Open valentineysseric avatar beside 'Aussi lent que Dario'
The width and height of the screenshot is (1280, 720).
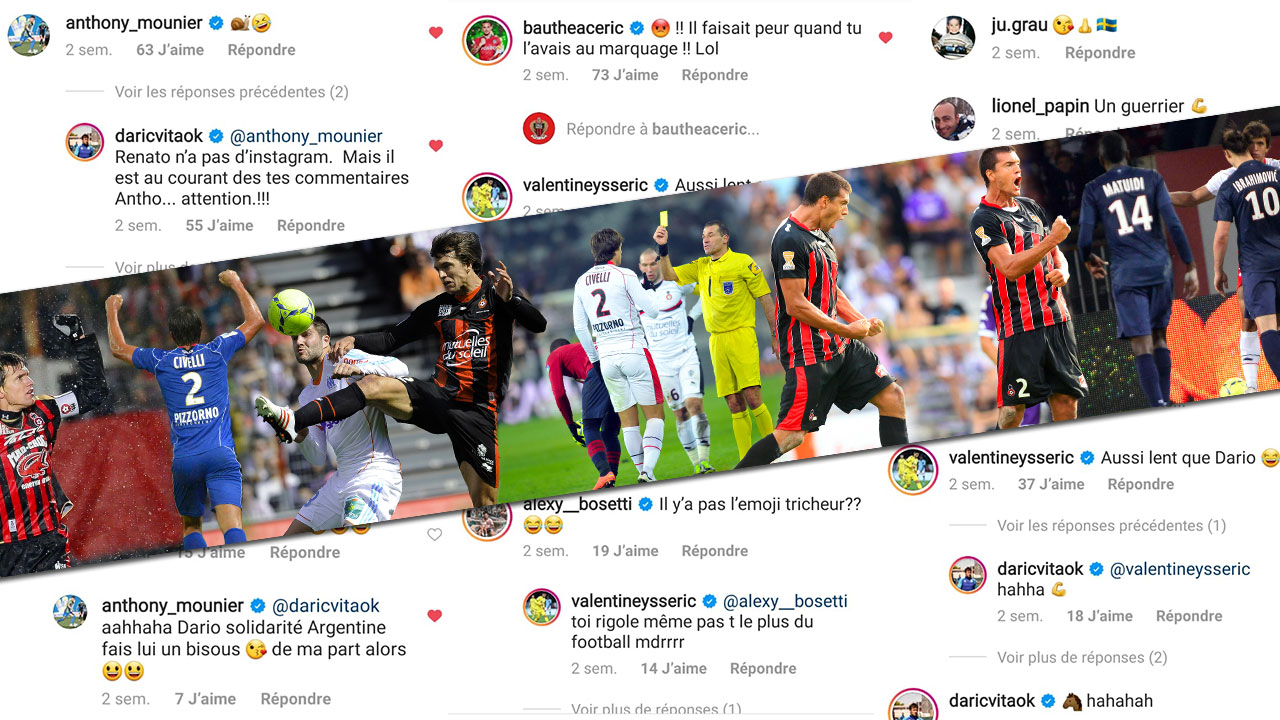point(913,471)
